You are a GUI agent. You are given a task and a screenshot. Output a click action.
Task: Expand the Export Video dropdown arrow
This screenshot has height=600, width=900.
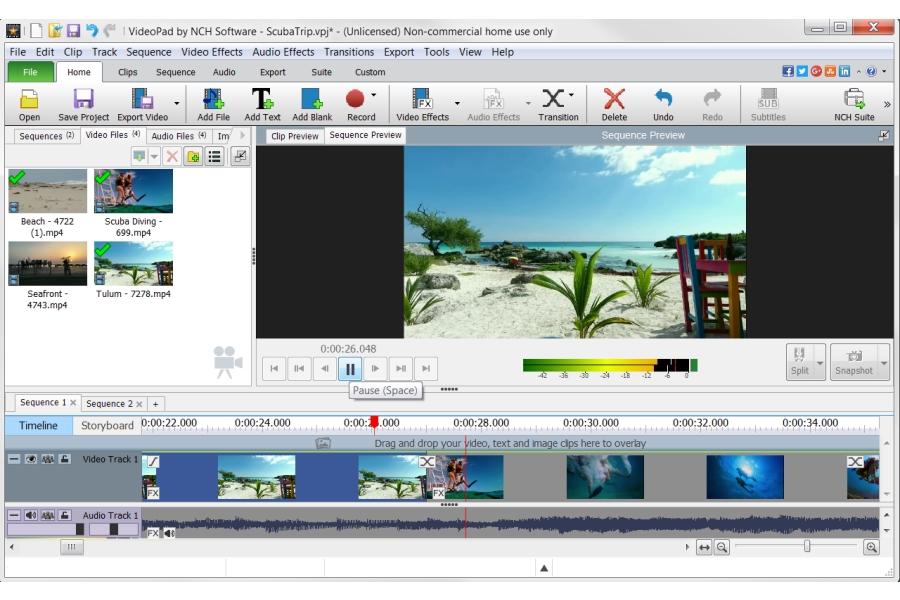coord(177,102)
